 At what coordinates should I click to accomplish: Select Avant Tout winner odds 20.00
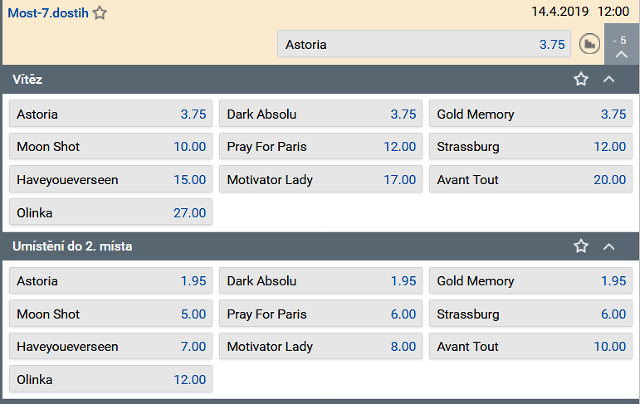(x=531, y=179)
